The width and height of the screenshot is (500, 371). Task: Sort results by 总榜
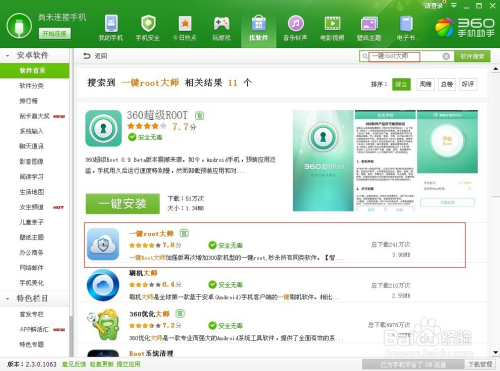(447, 84)
